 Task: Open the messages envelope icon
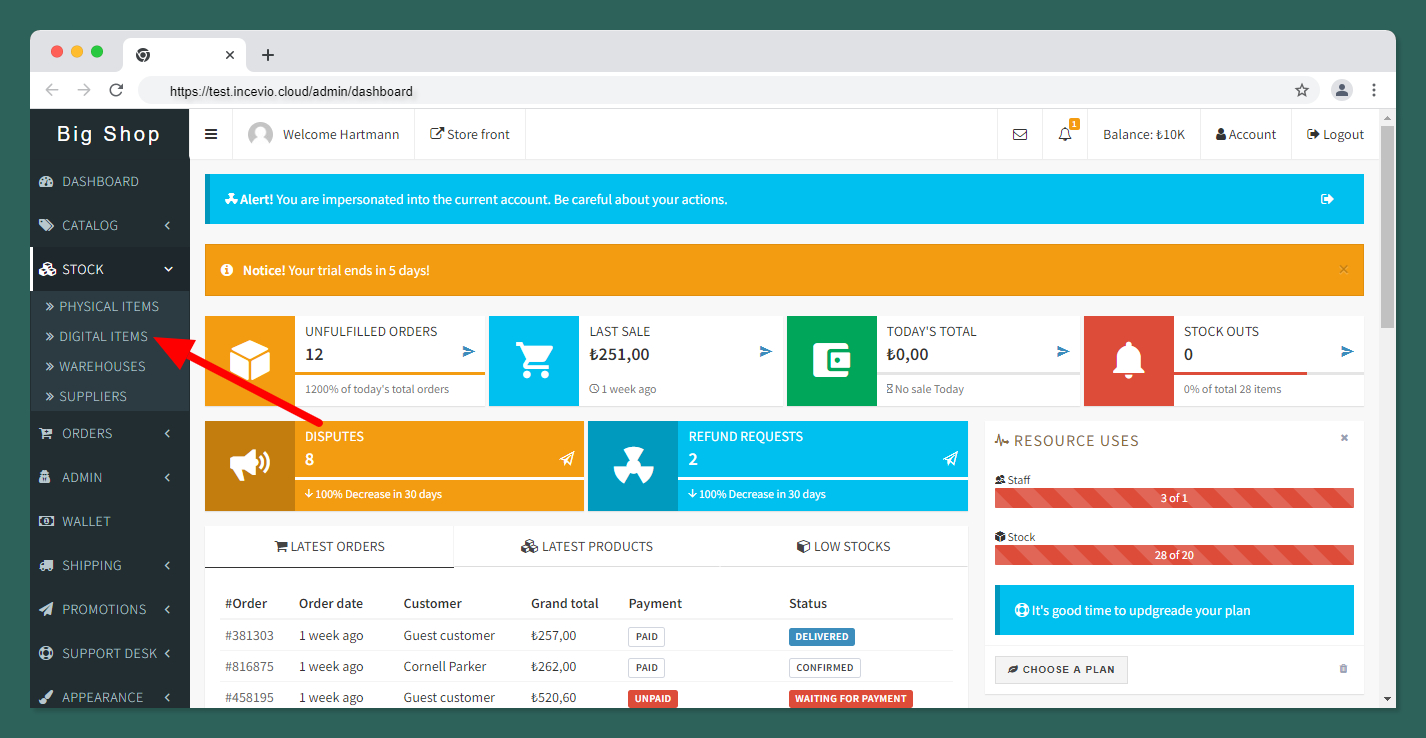coord(1020,134)
